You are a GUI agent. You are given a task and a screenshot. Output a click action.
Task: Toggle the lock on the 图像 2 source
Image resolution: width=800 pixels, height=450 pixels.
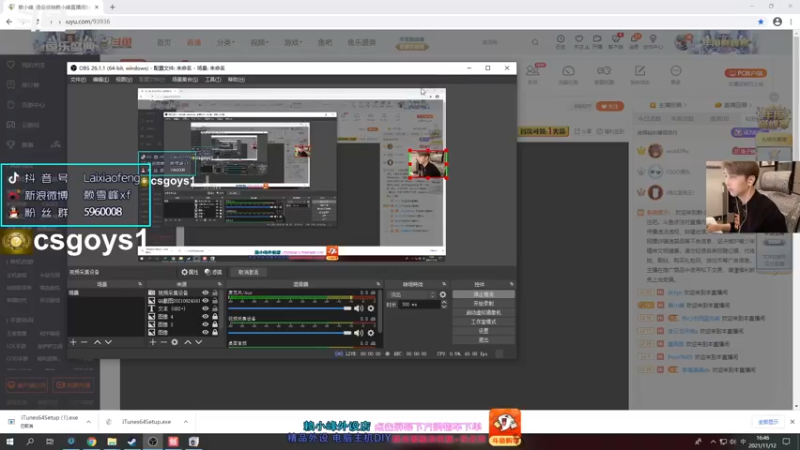[x=215, y=324]
